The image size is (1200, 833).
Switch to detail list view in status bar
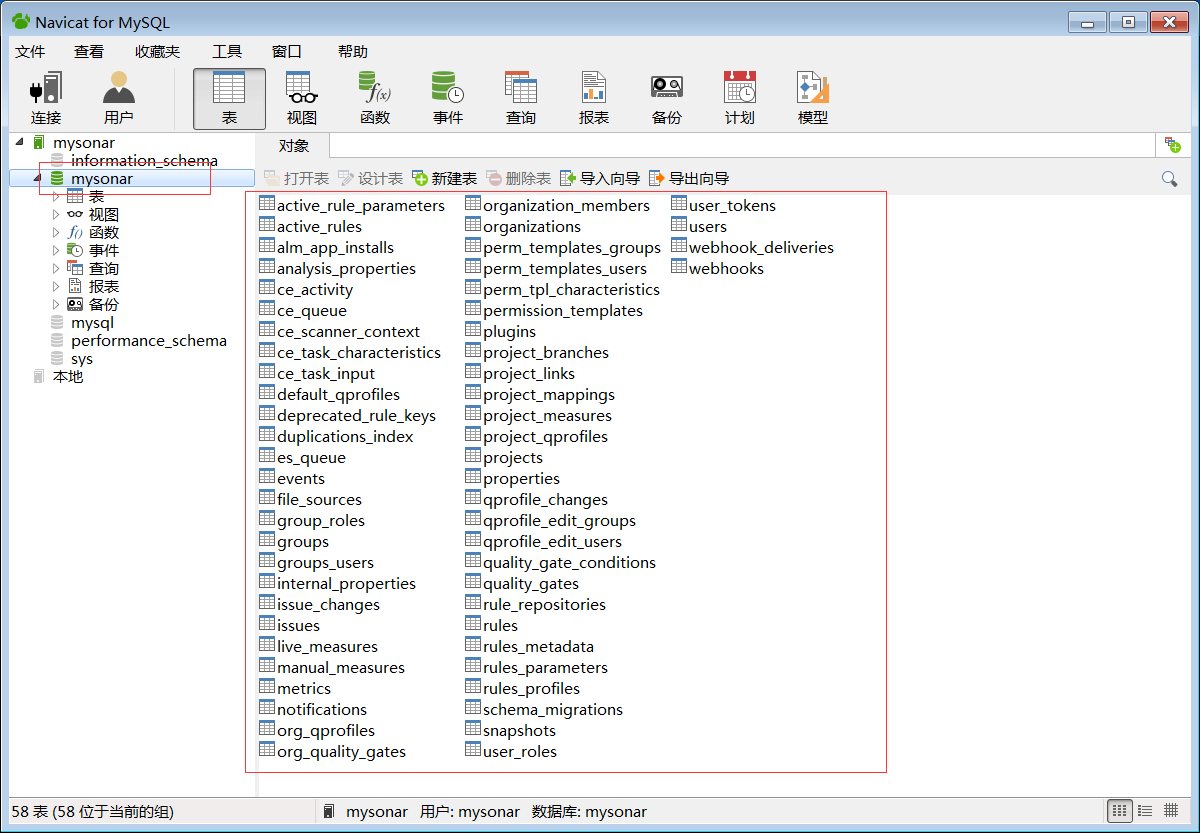click(1146, 810)
